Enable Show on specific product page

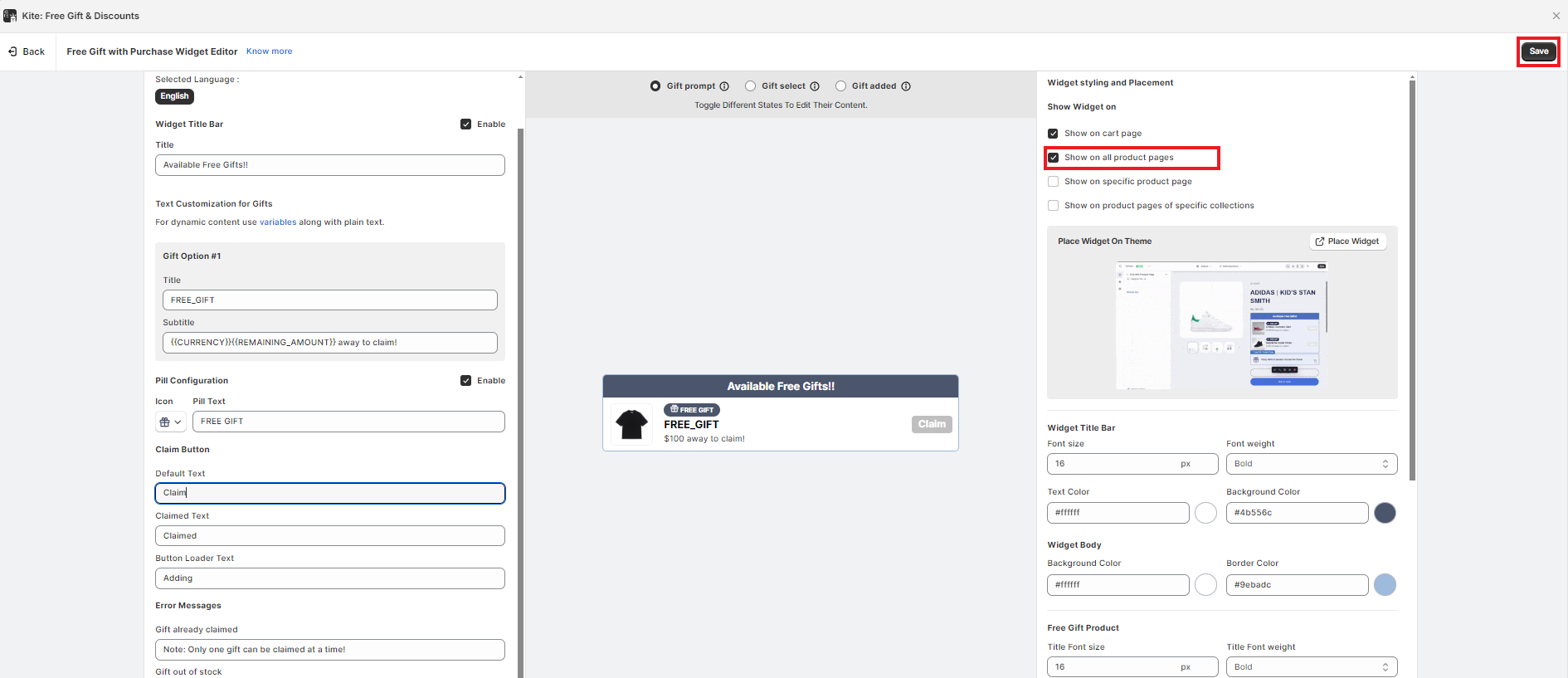1053,182
